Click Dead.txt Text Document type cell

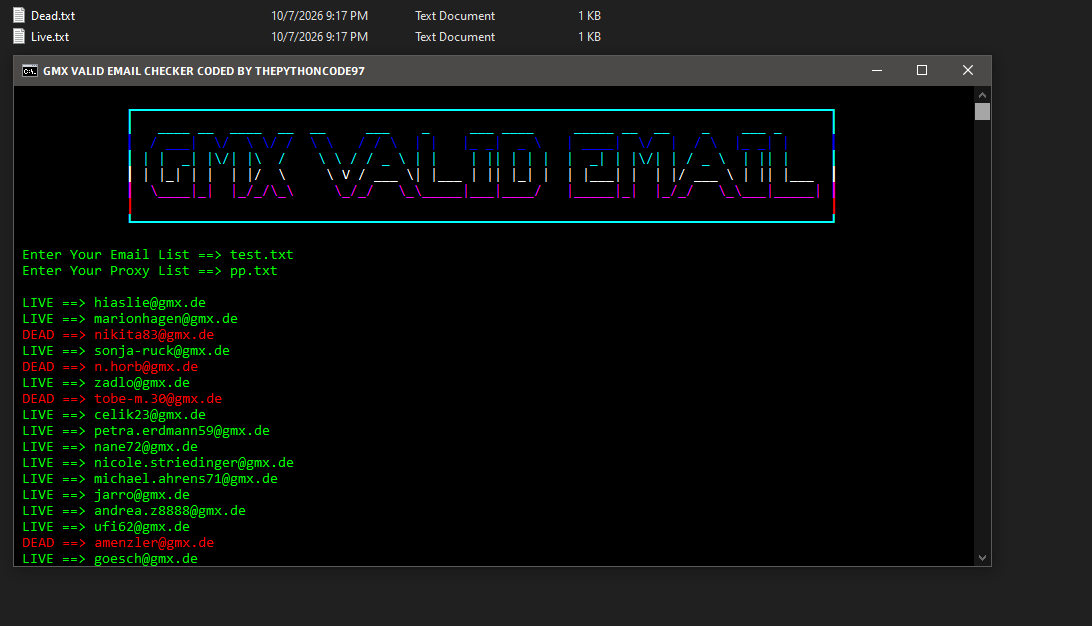[455, 15]
